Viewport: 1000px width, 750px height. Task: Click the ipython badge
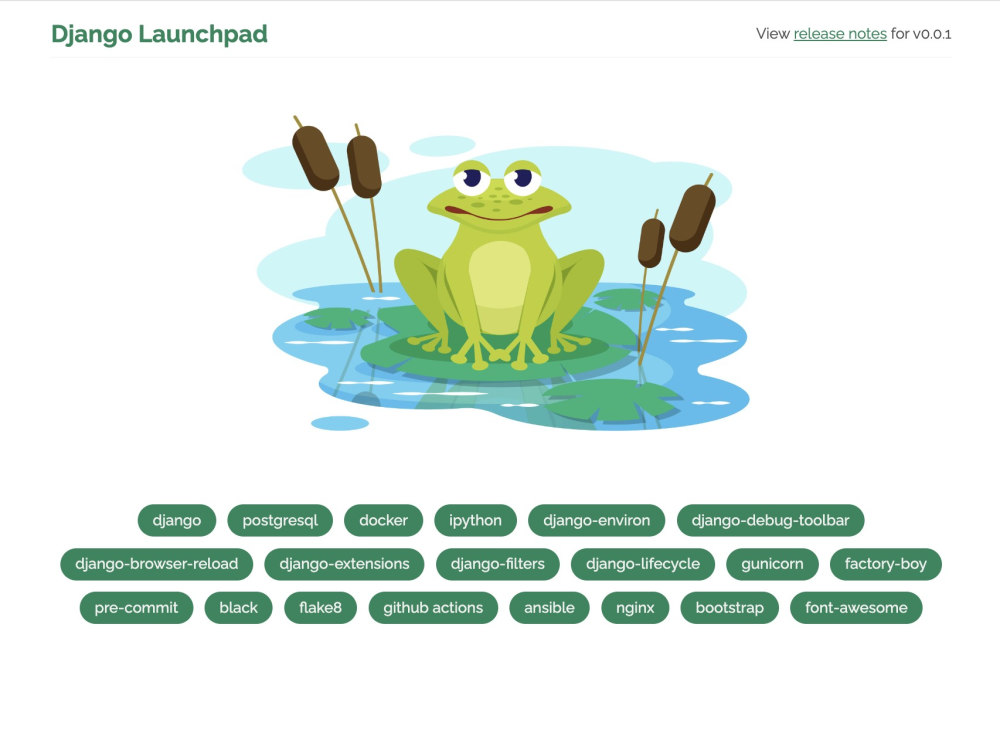[x=475, y=520]
